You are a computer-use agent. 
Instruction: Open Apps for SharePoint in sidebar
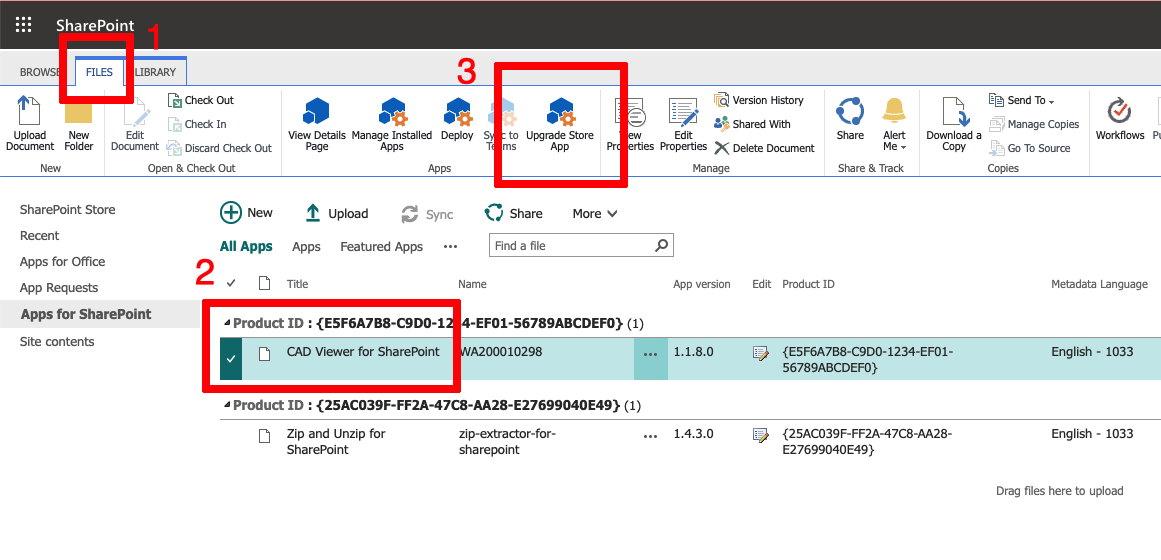(86, 314)
